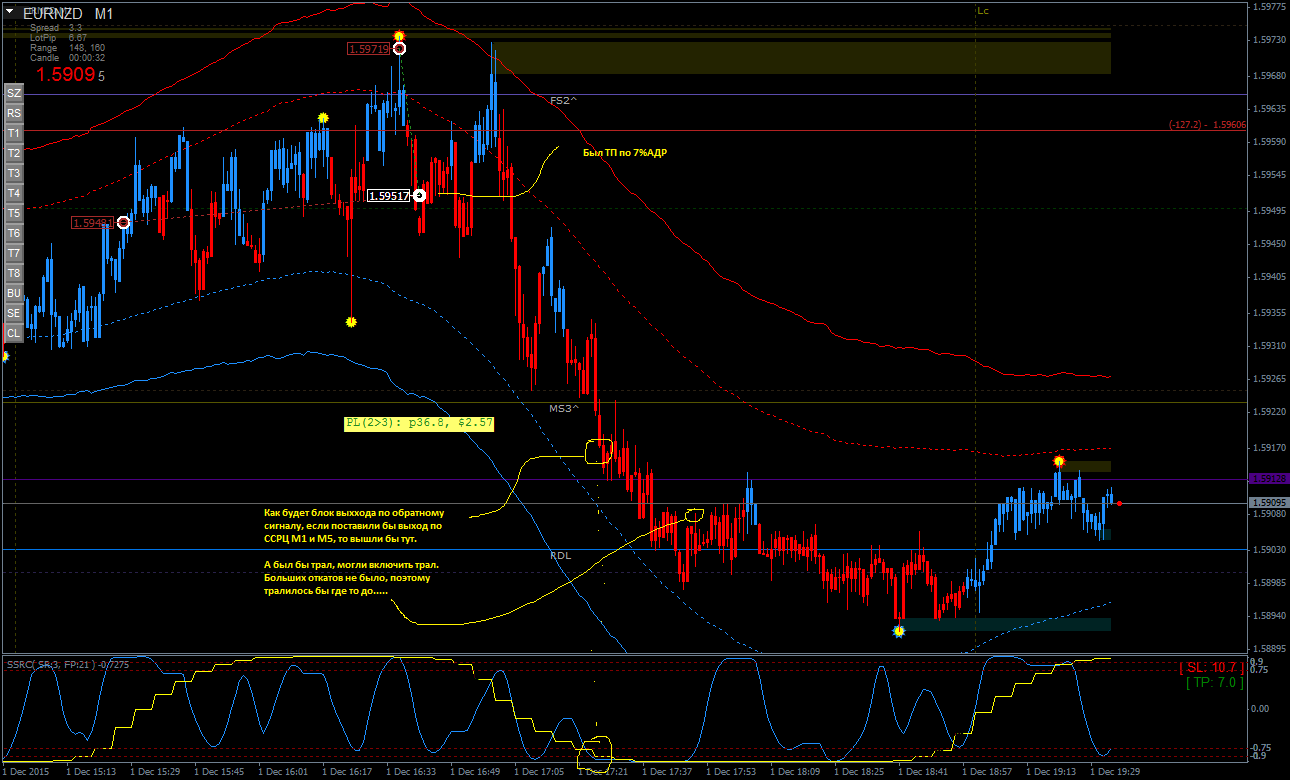Select the 'А был бы трал' text annotation

pyautogui.click(x=352, y=578)
